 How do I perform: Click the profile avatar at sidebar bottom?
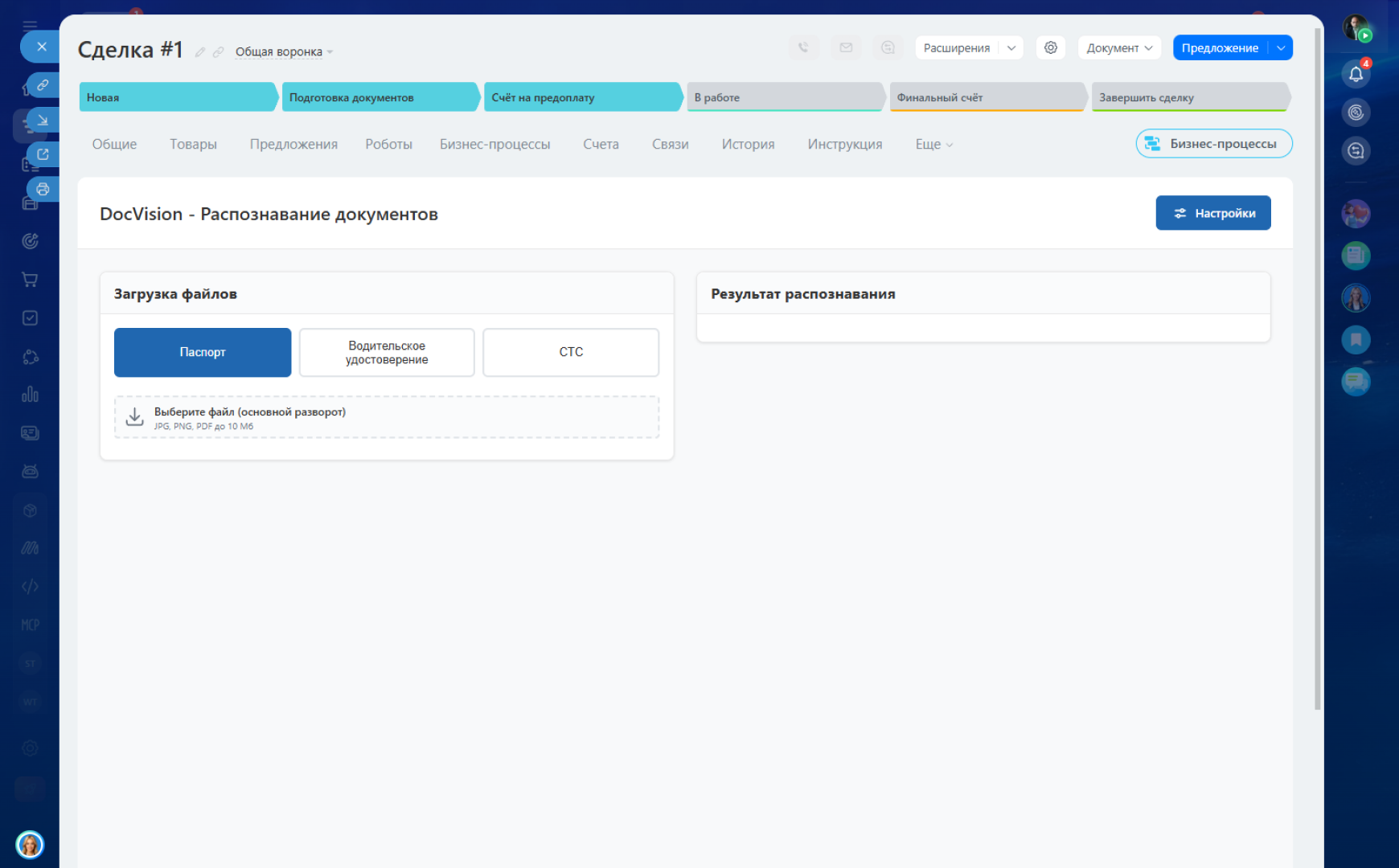click(30, 845)
